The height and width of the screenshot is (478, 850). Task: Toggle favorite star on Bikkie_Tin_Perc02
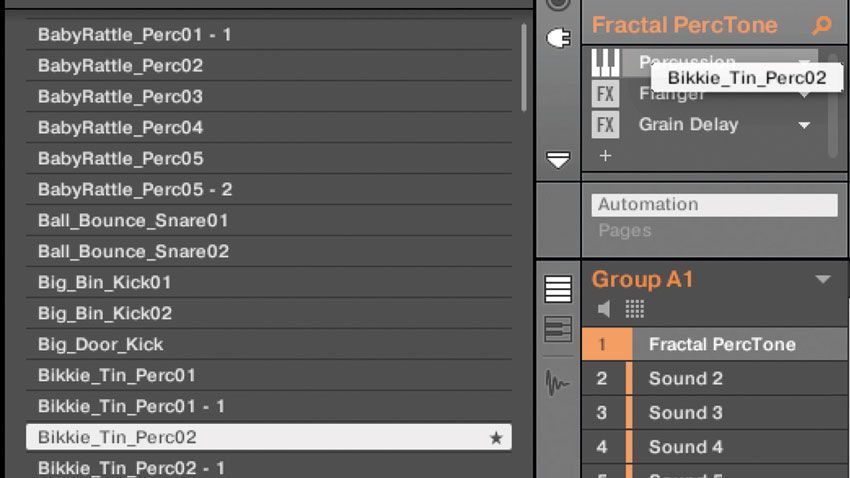496,437
